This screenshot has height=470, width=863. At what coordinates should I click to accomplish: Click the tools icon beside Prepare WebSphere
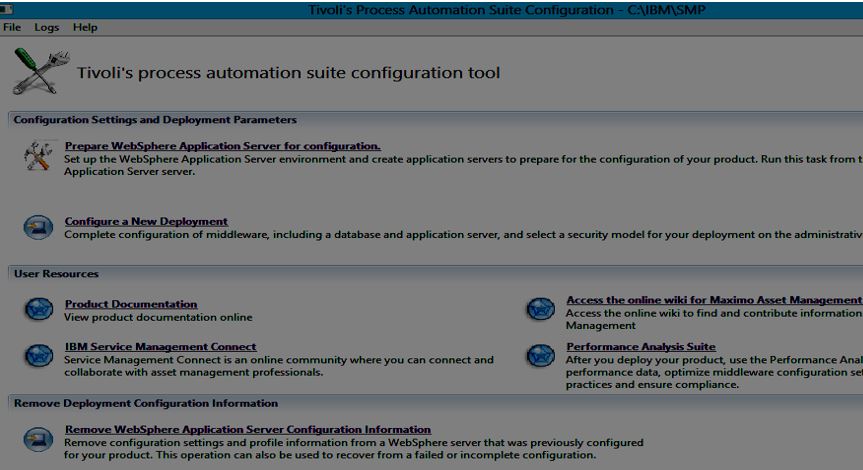pos(38,155)
